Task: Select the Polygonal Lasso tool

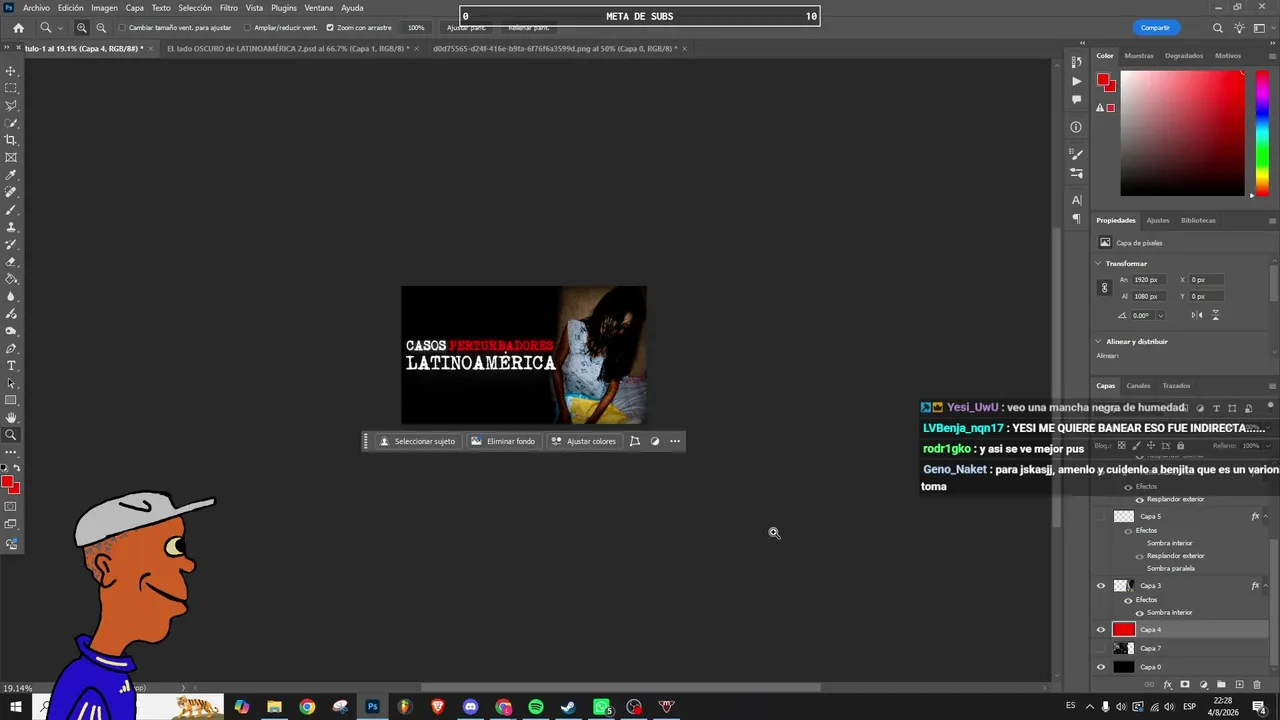Action: point(11,105)
